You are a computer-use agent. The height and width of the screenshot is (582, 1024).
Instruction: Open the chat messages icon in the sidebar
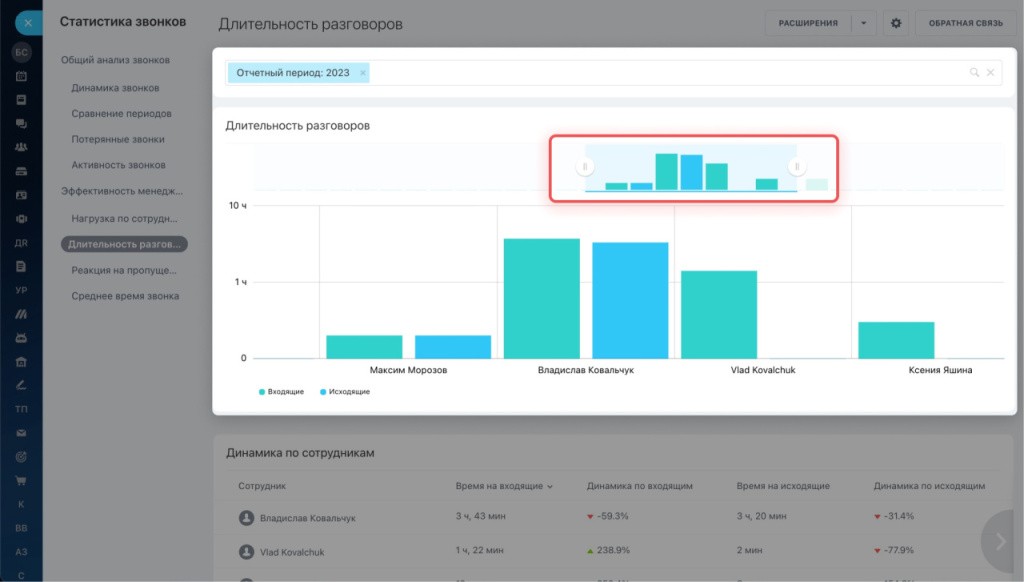[x=21, y=123]
